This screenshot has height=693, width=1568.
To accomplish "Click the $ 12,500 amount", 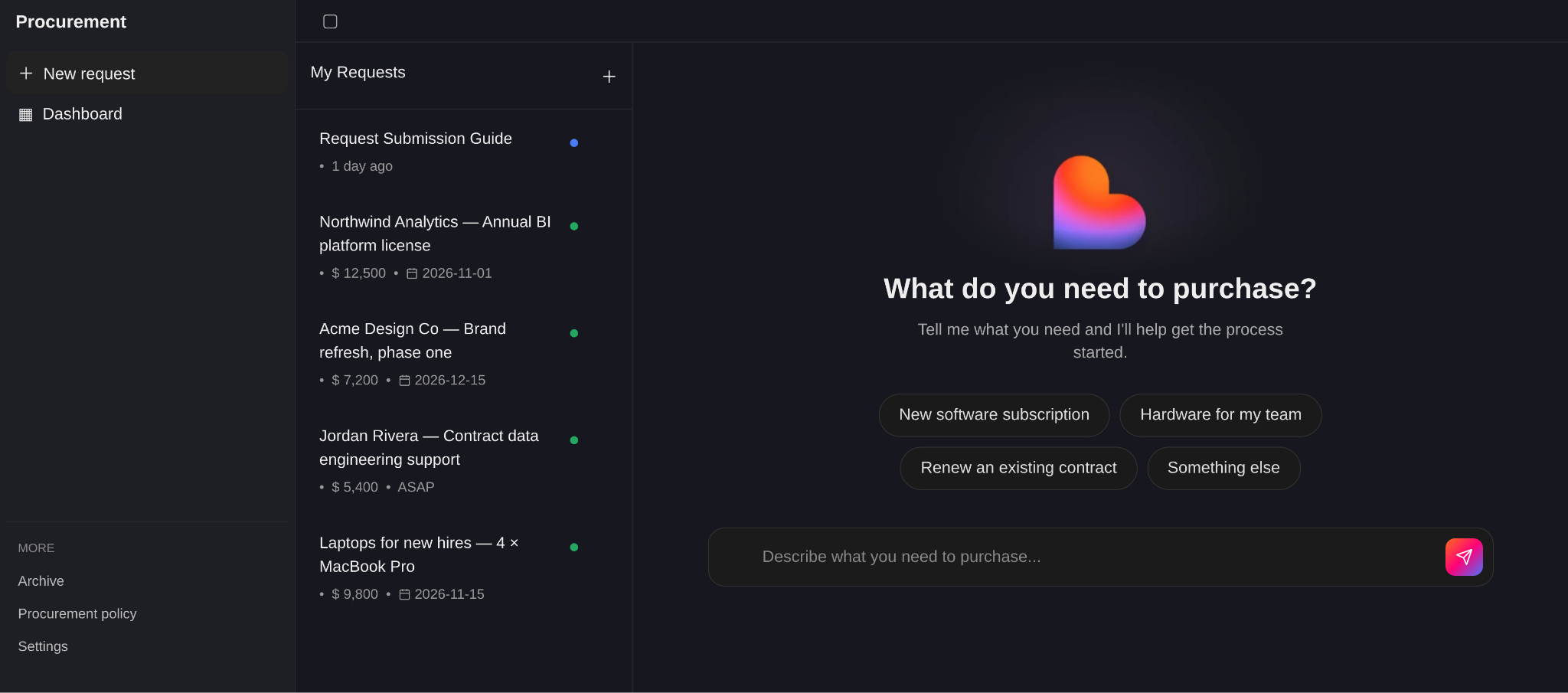I will 358,273.
